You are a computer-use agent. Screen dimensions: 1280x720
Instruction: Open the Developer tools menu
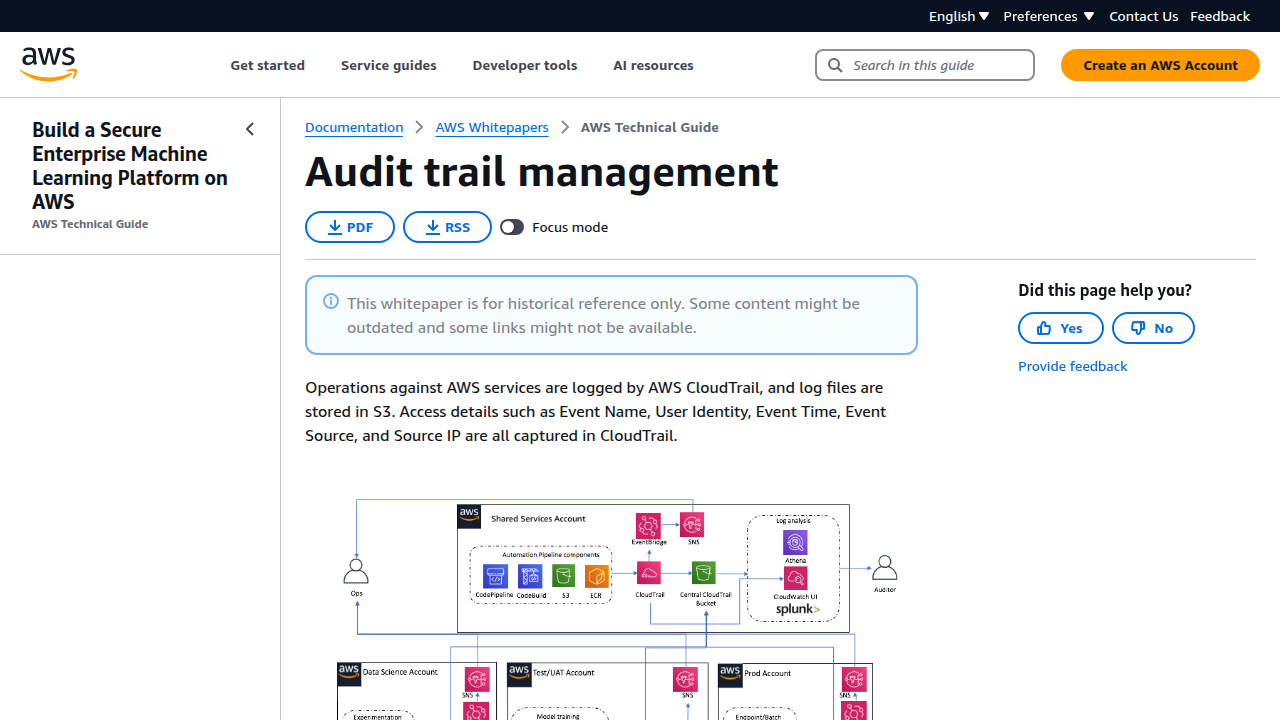(x=525, y=65)
